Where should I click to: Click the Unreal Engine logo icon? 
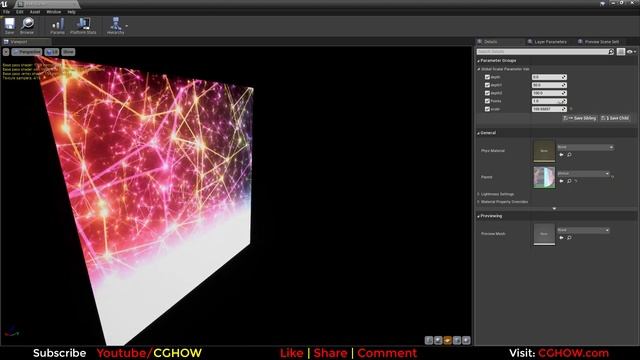[4, 4]
